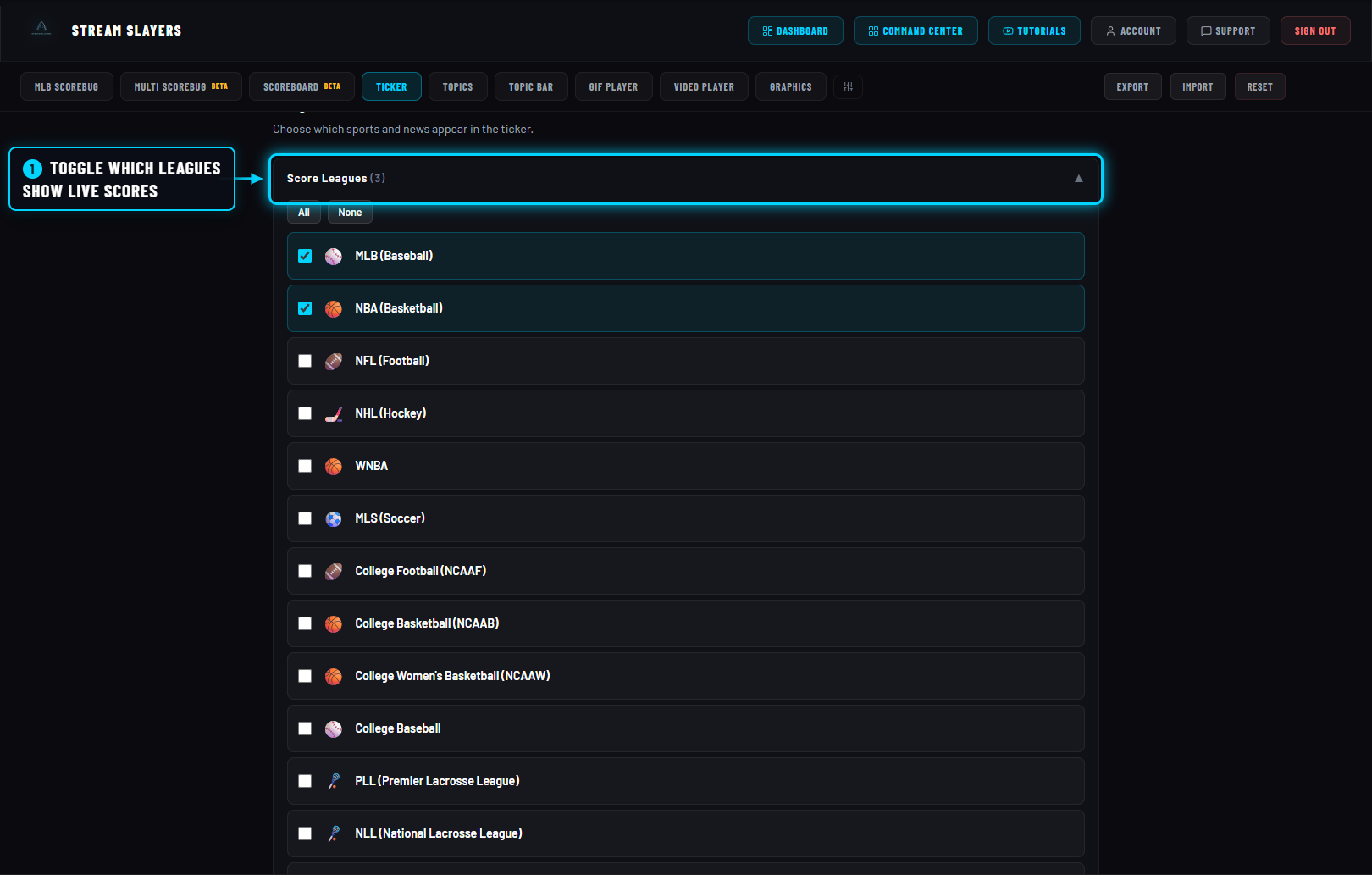1372x875 pixels.
Task: Open the Multi Scorebug beta tab
Action: coord(180,87)
